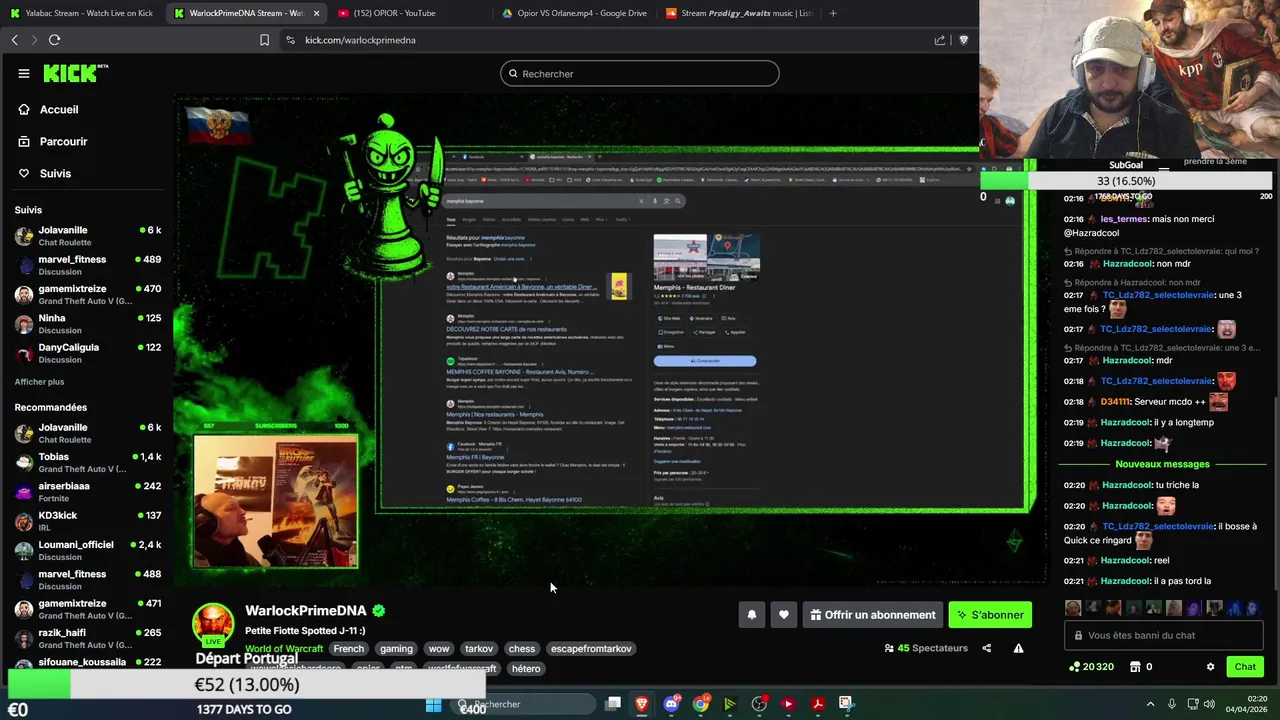Image resolution: width=1280 pixels, height=720 pixels.
Task: Select the hétero tag
Action: [526, 668]
